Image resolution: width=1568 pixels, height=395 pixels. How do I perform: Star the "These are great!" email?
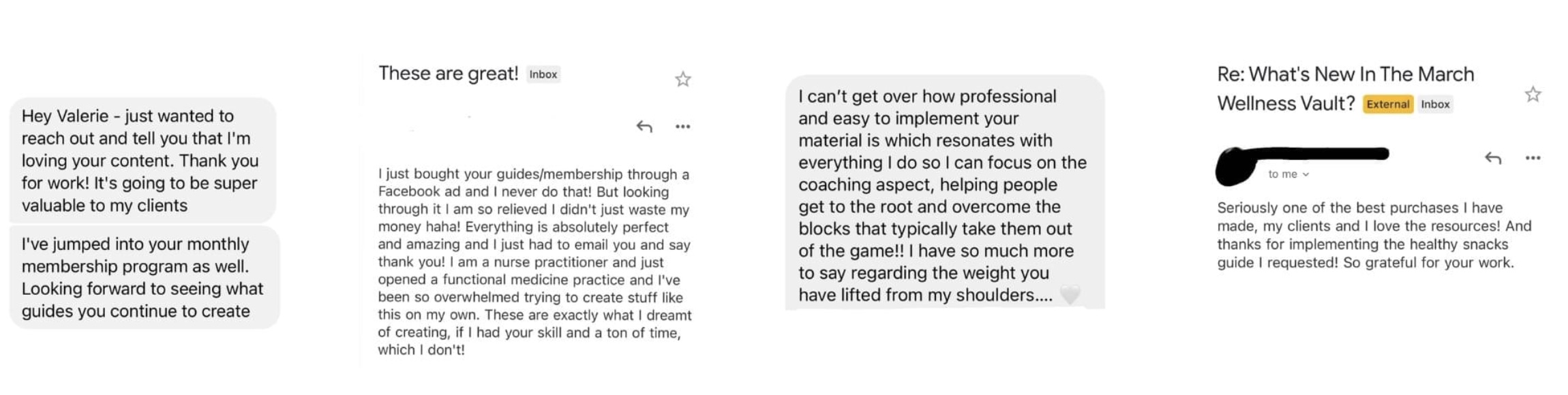[682, 80]
